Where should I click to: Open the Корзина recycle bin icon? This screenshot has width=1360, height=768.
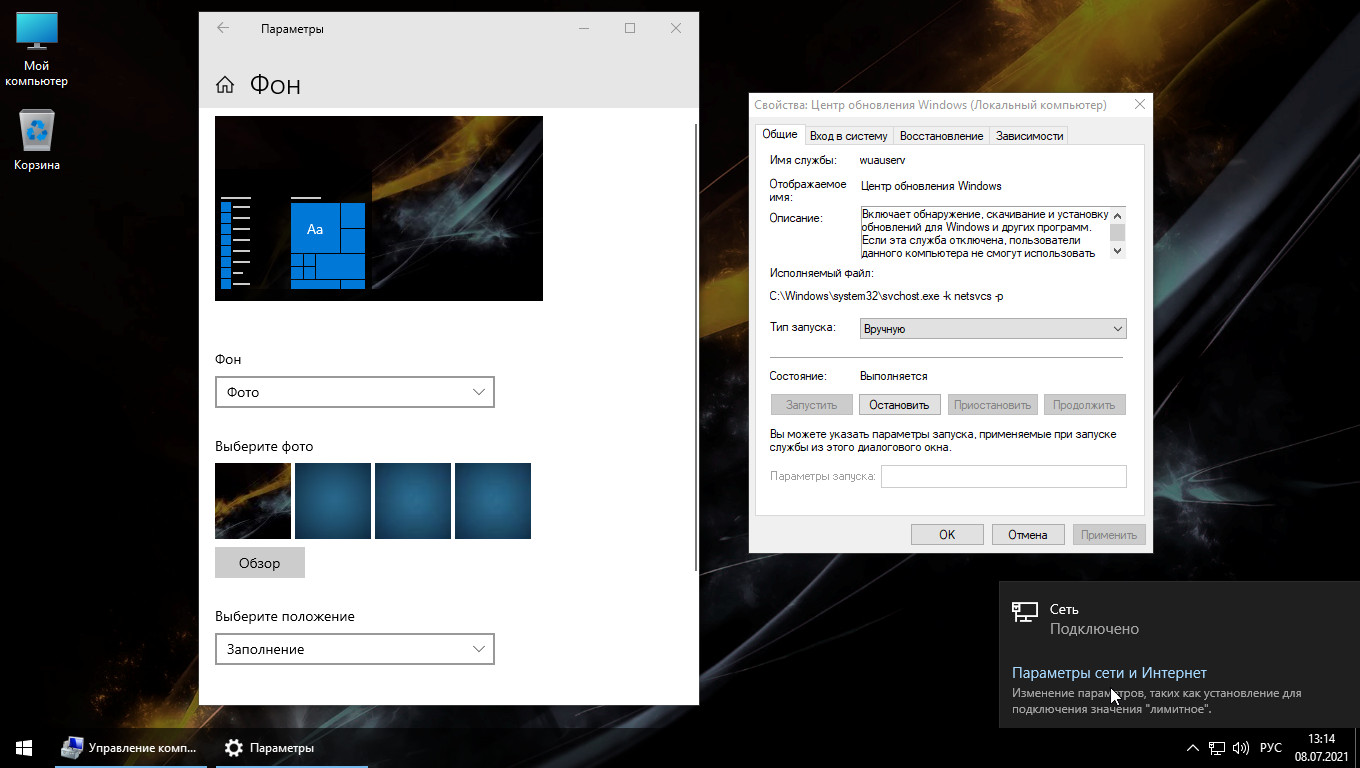(37, 141)
